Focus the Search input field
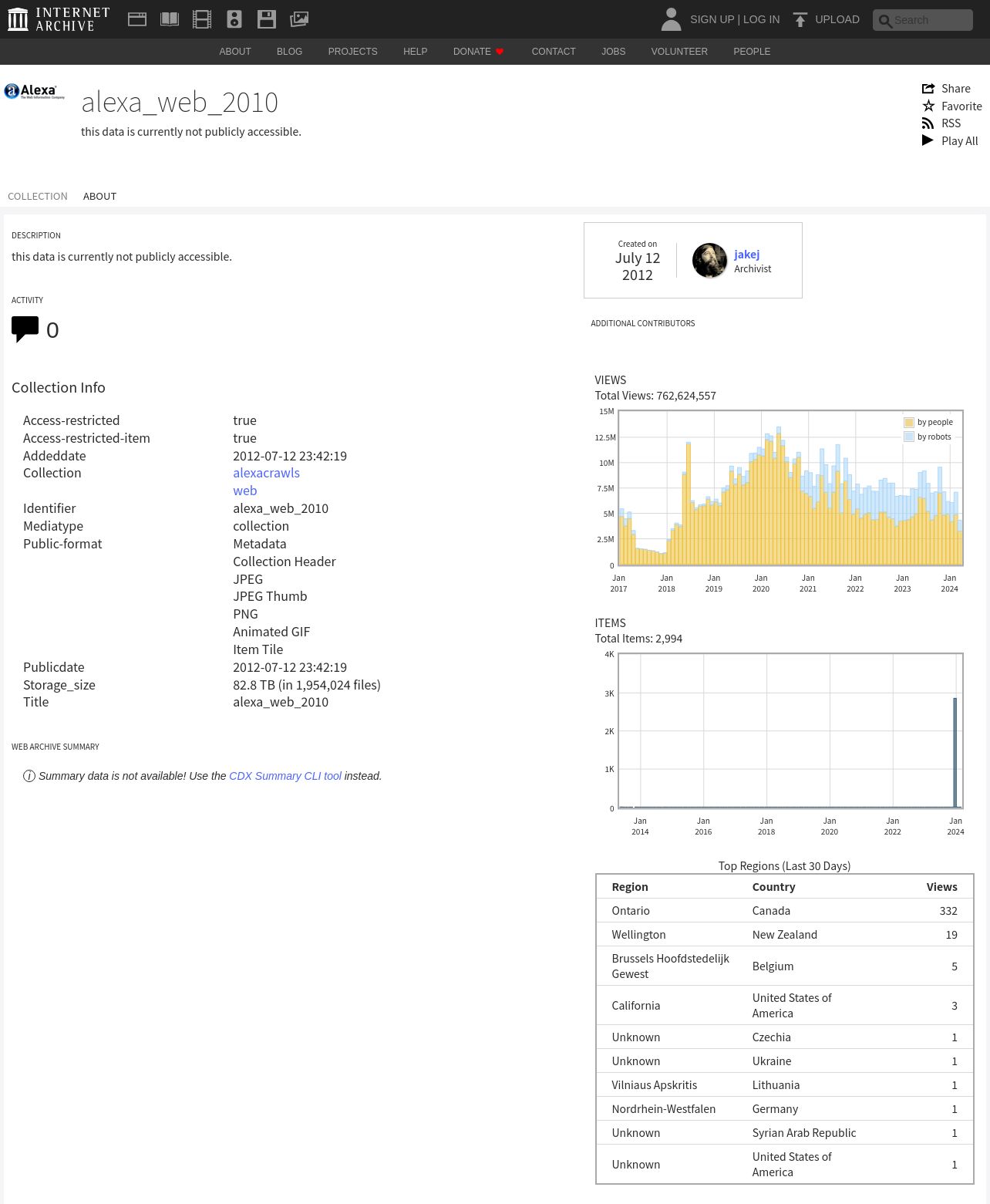The image size is (990, 1204). 923,20
